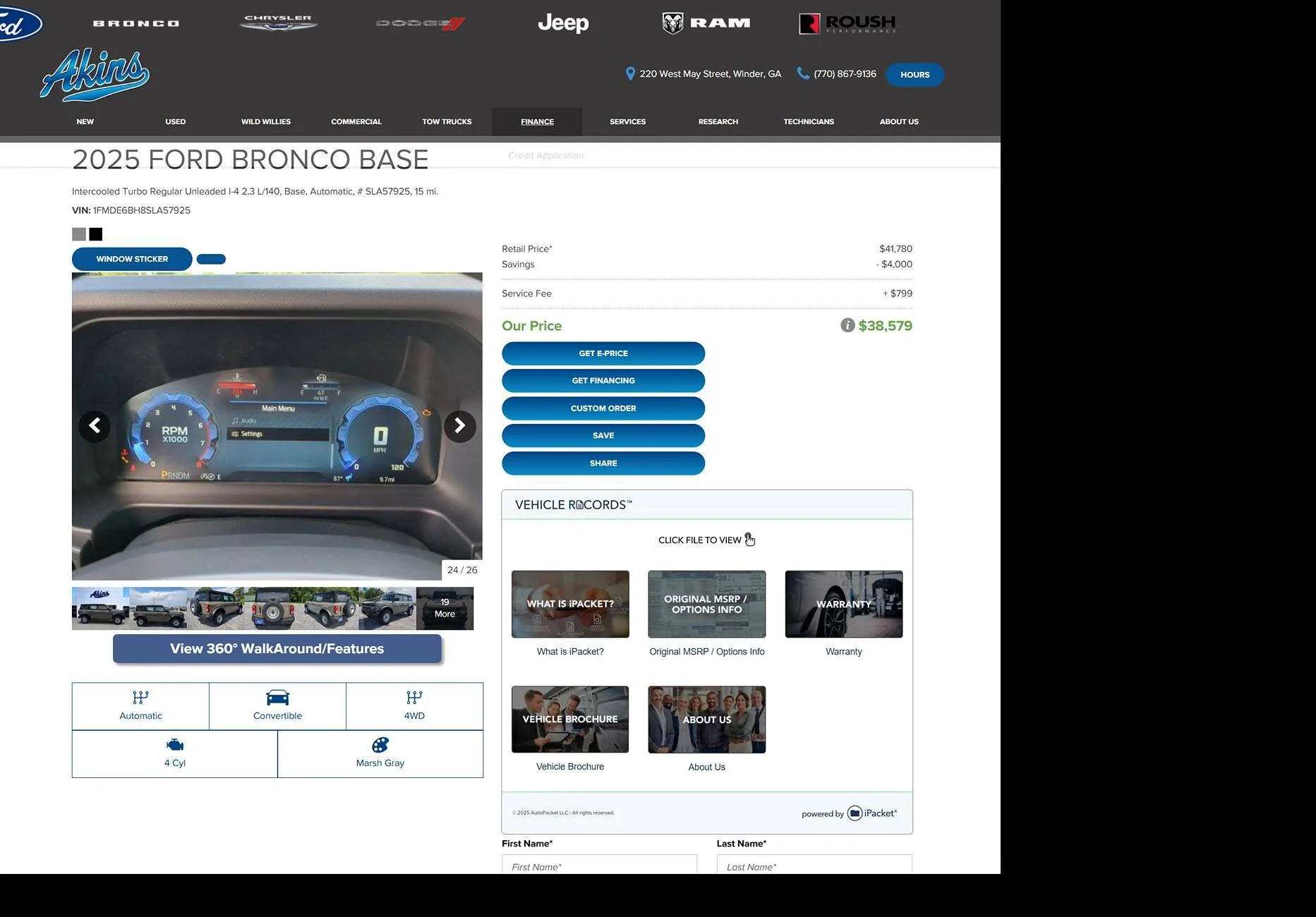
Task: Click GET E-PRICE button
Action: tap(603, 353)
